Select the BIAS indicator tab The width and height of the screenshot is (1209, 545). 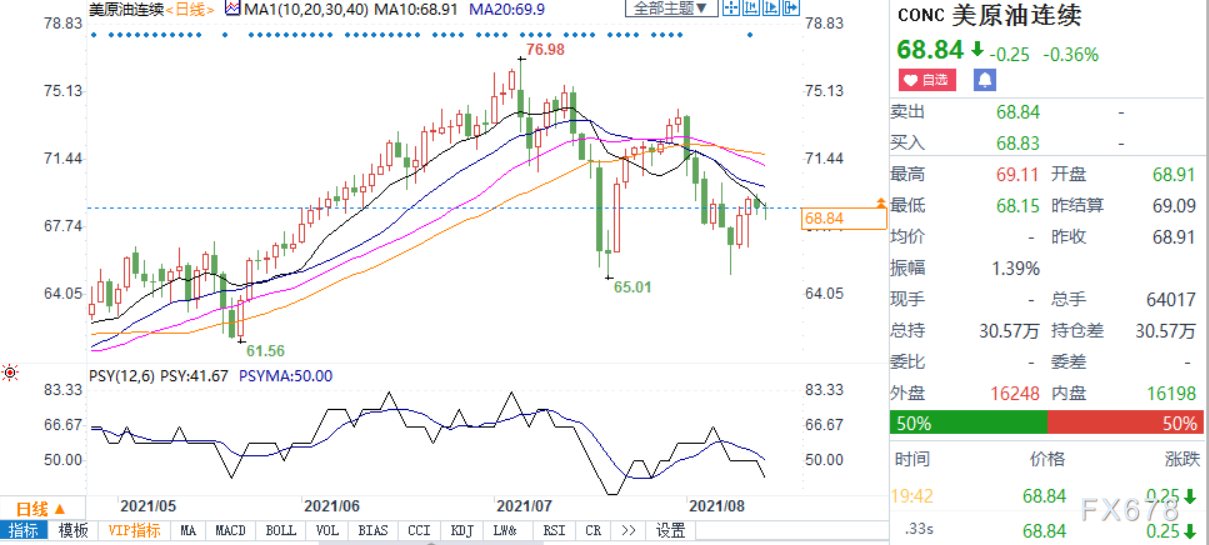pyautogui.click(x=373, y=530)
